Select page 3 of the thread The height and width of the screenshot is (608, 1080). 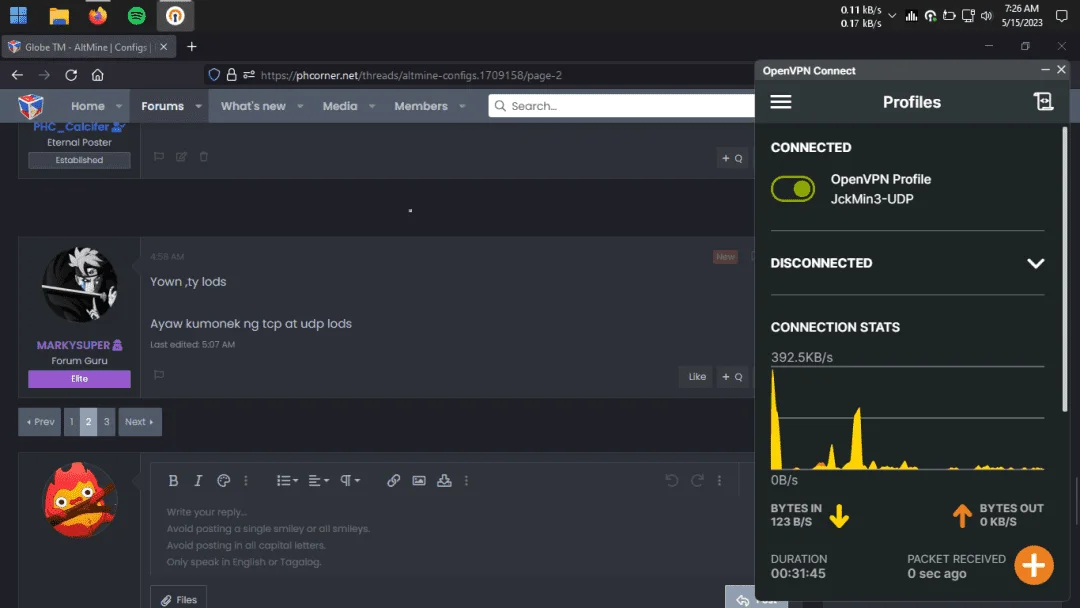tap(106, 421)
